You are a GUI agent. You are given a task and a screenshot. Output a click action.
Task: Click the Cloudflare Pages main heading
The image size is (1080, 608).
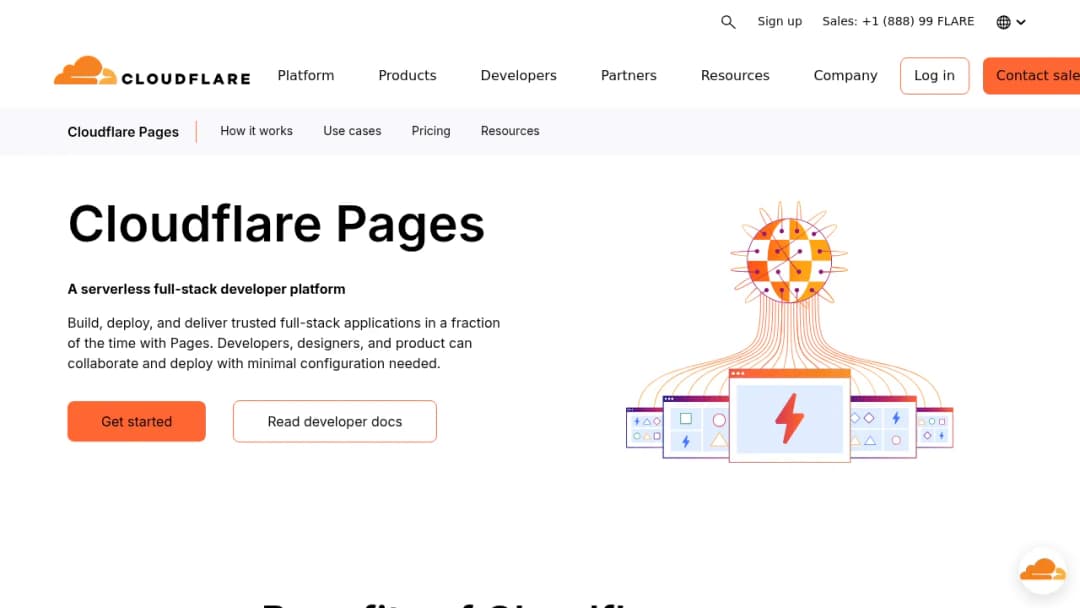point(276,224)
